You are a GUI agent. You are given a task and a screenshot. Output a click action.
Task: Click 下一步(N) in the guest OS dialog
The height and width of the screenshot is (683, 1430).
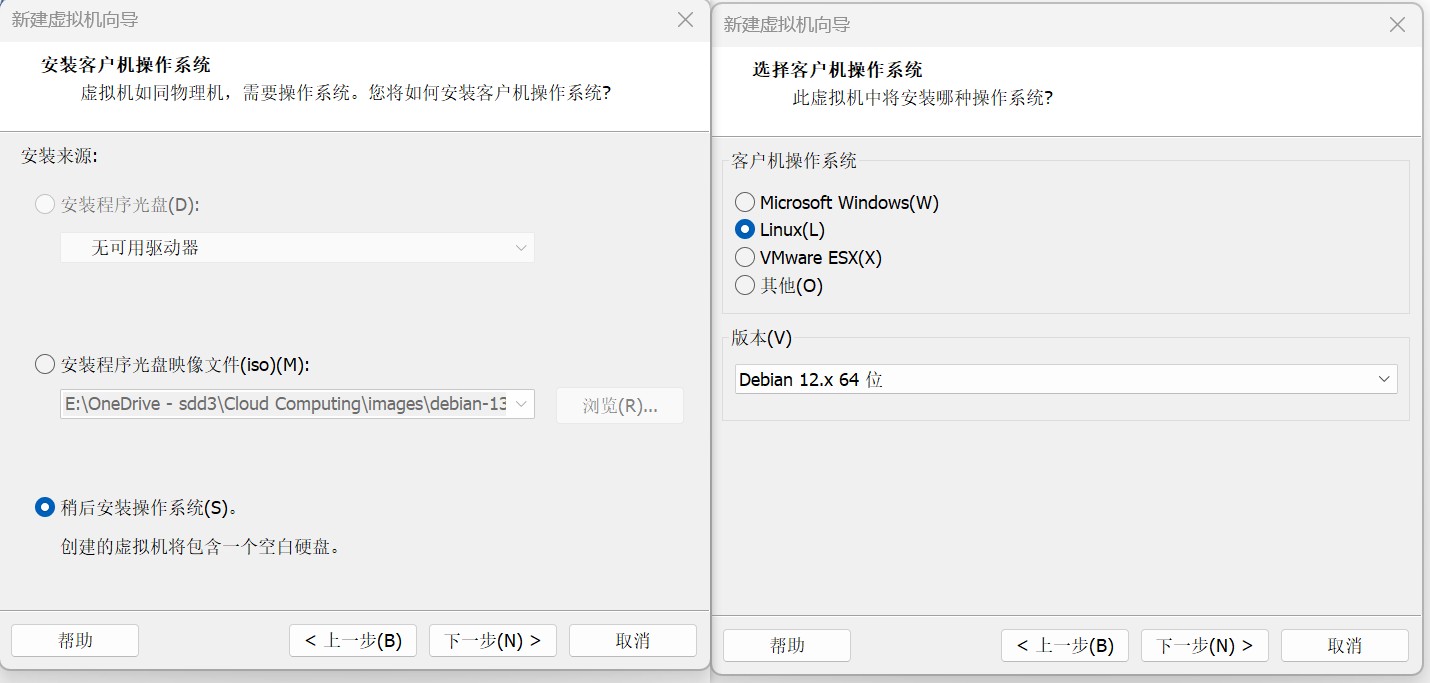click(x=1204, y=645)
